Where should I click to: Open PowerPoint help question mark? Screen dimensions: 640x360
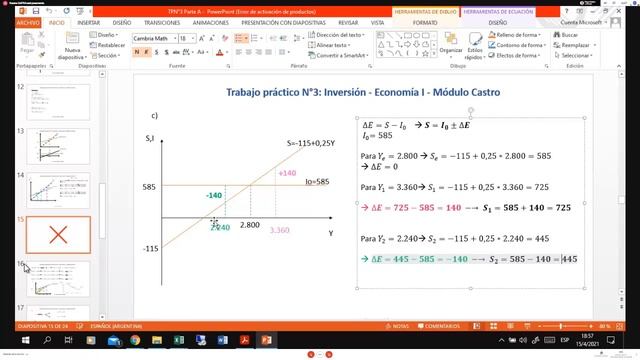click(x=566, y=11)
